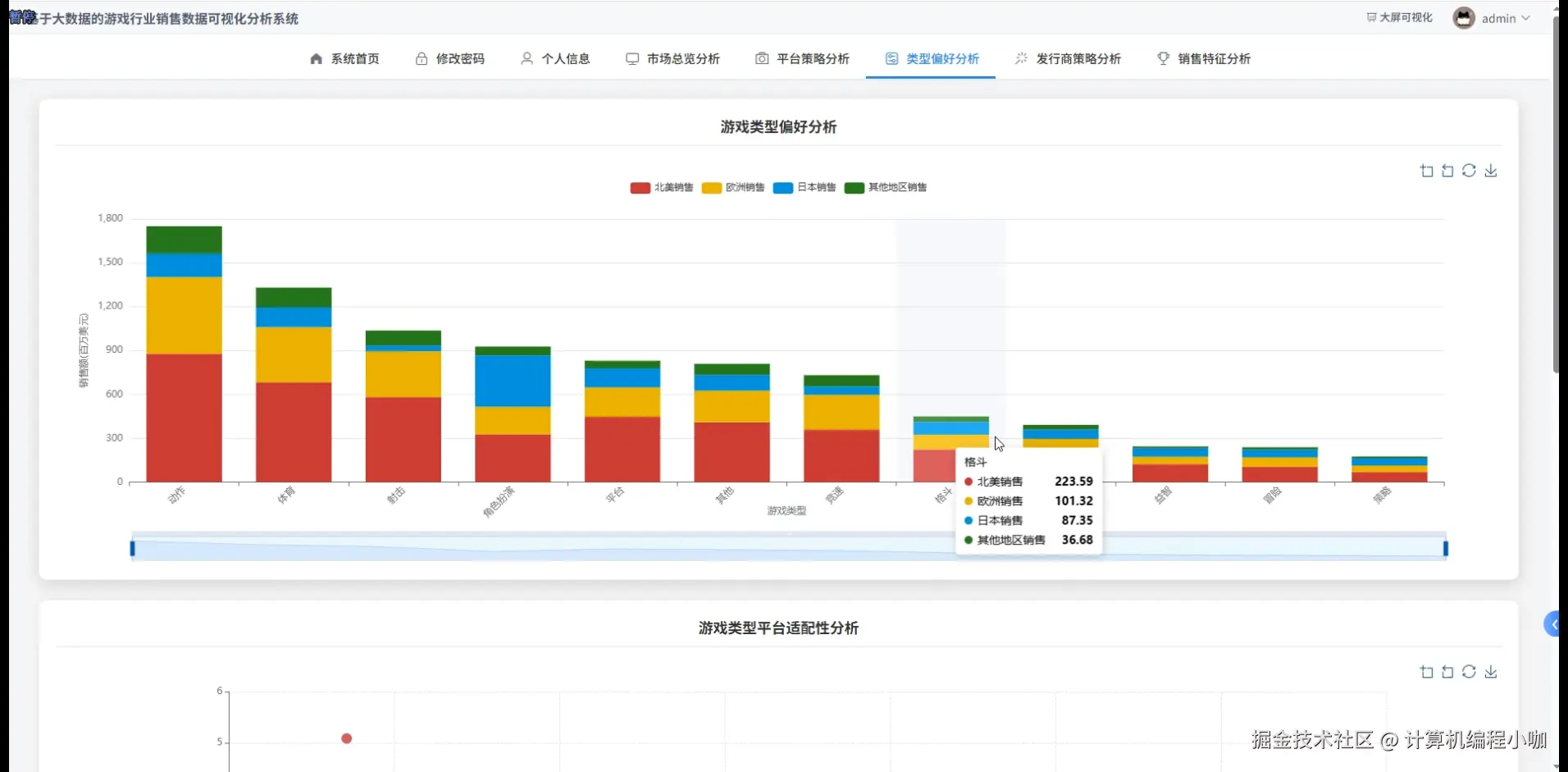The width and height of the screenshot is (1568, 772).
Task: Click x-axis label 动作
Action: click(176, 495)
